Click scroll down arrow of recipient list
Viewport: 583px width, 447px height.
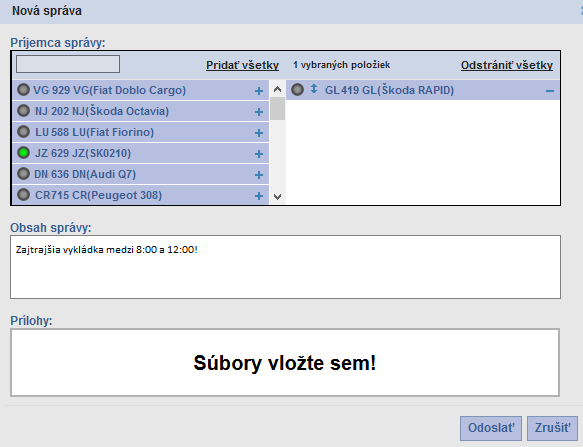(x=277, y=197)
